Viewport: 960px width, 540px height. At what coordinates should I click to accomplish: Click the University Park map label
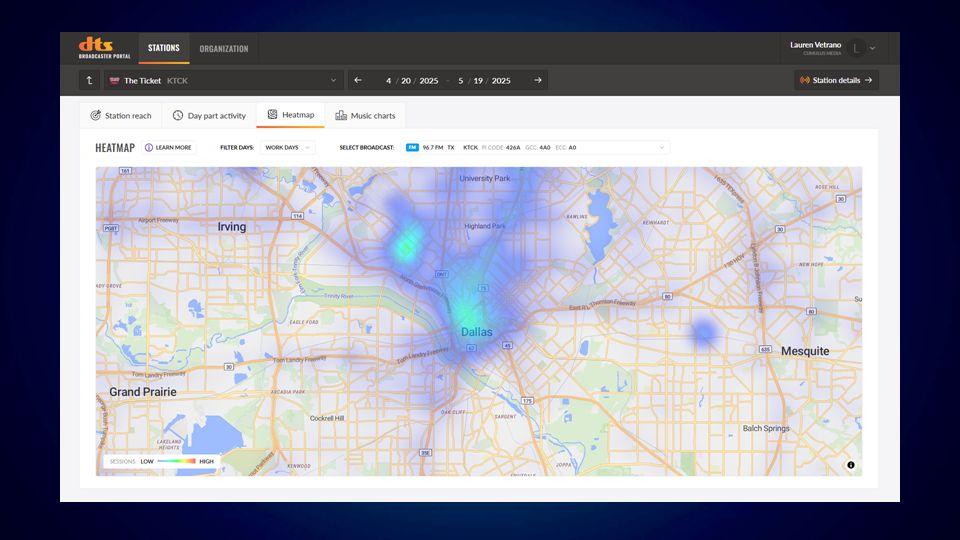[484, 178]
